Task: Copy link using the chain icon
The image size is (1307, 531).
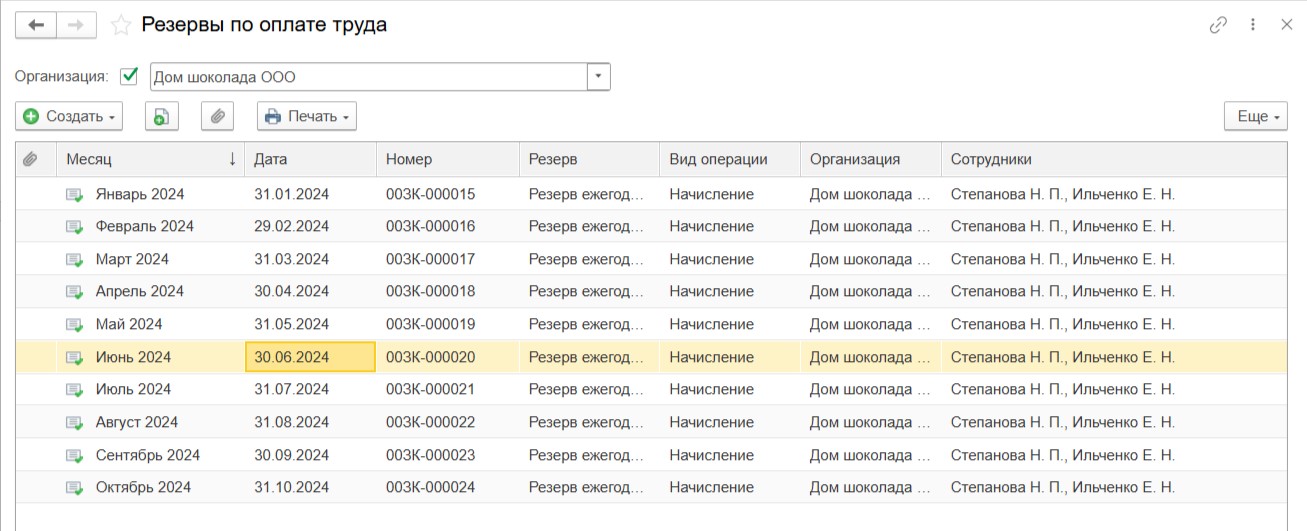Action: click(1218, 26)
